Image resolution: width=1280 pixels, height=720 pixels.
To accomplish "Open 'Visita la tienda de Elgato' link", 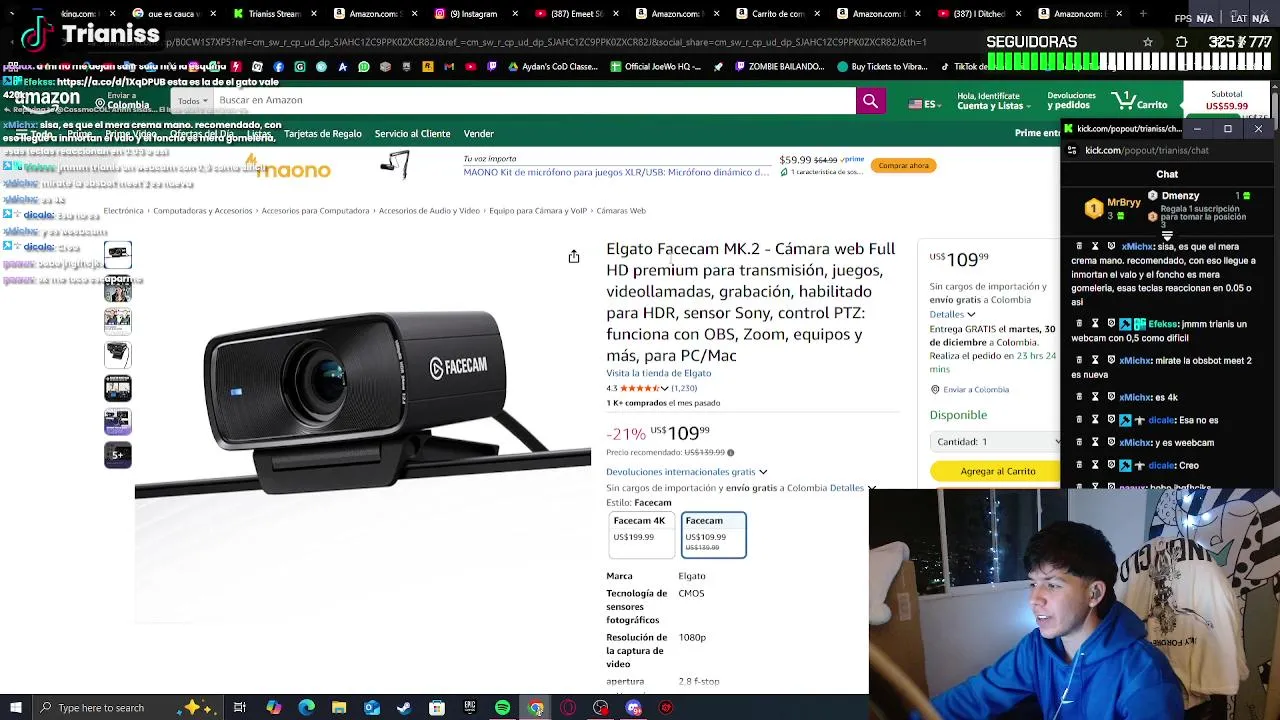I will [x=658, y=373].
